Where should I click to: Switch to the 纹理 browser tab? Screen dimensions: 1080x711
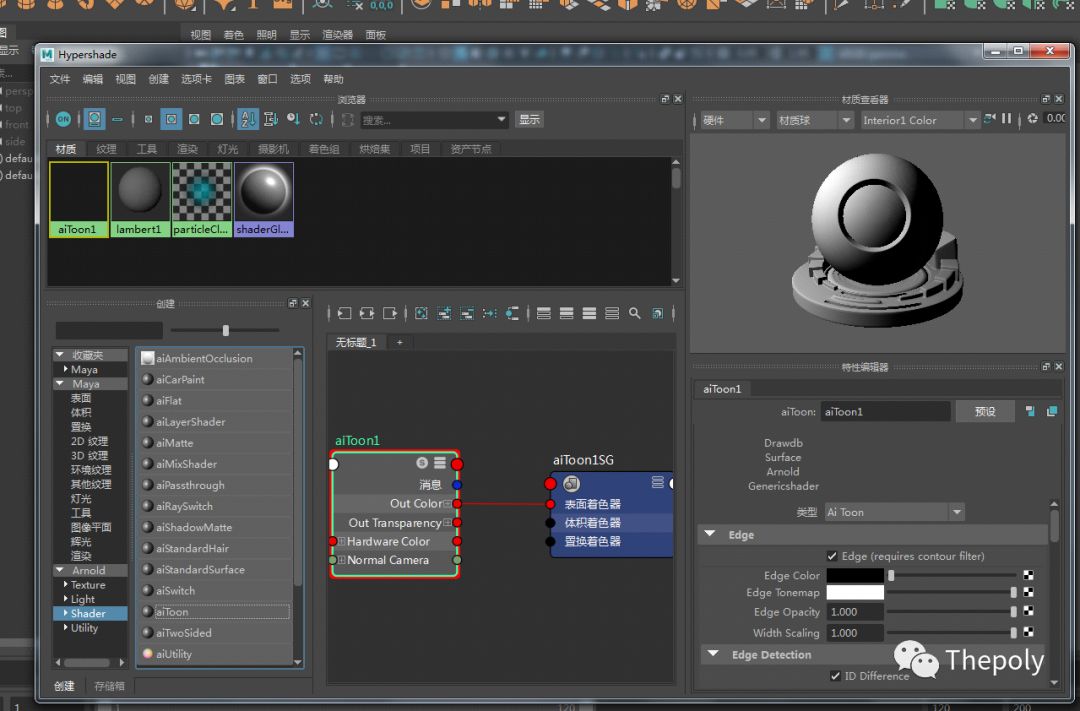click(x=106, y=149)
